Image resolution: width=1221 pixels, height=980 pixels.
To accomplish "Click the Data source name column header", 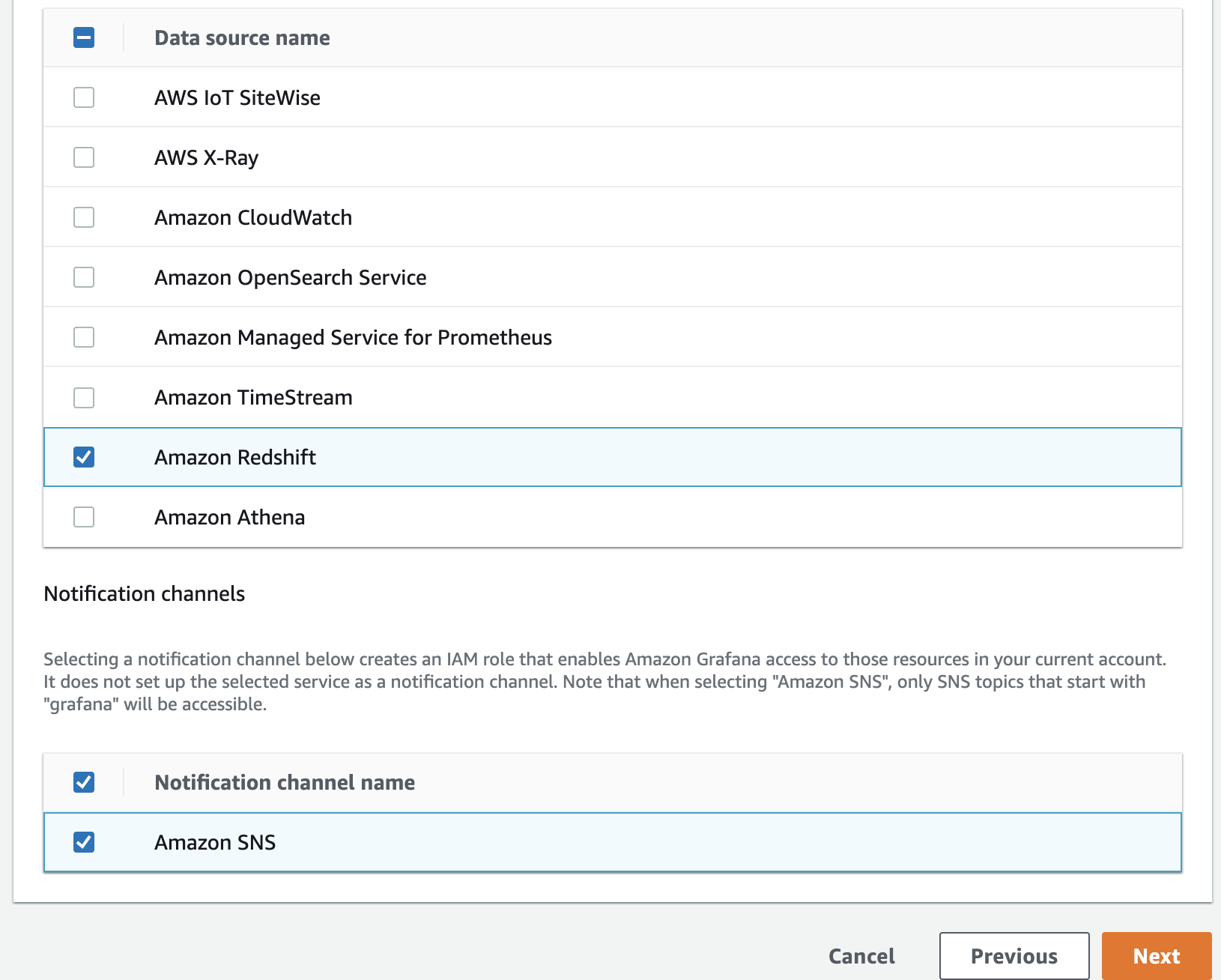I will tap(242, 37).
